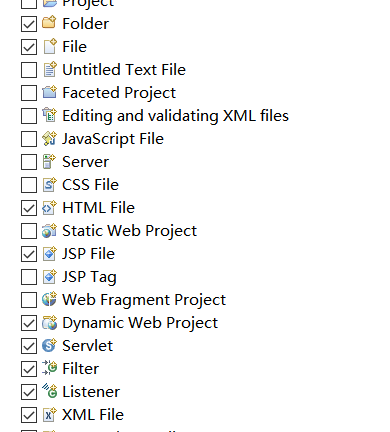The width and height of the screenshot is (390, 432).
Task: Check the CSS File checkbox
Action: (x=29, y=185)
